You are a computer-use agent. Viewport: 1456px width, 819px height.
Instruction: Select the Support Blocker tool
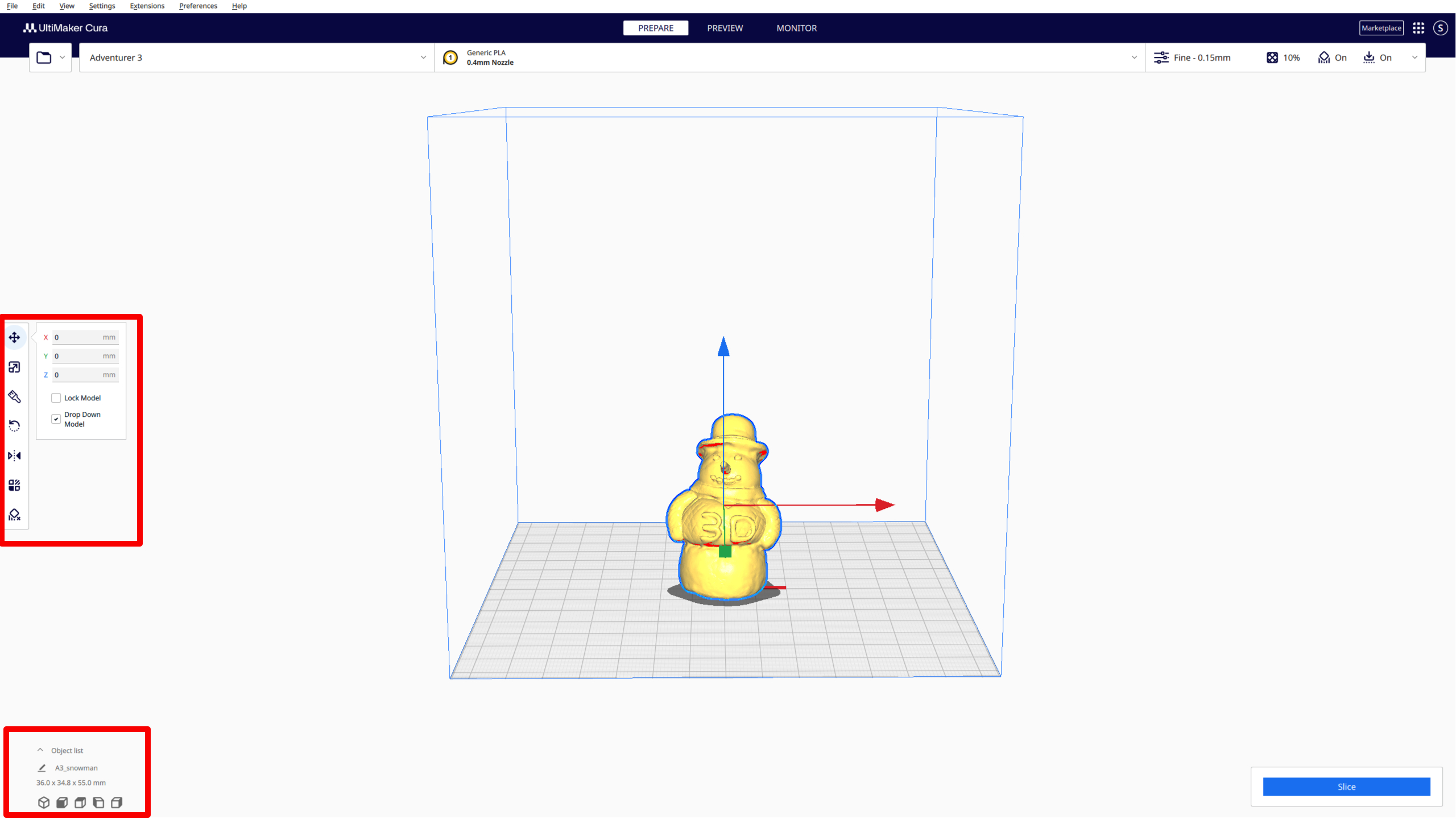(14, 515)
